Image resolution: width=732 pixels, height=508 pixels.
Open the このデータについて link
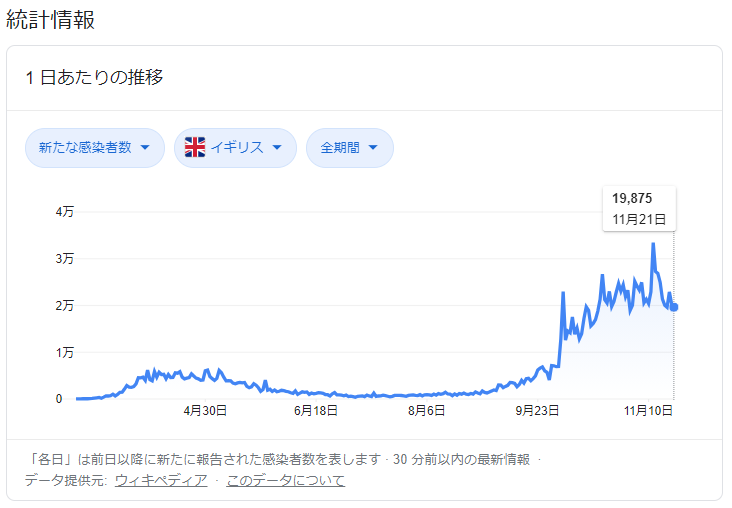[286, 480]
